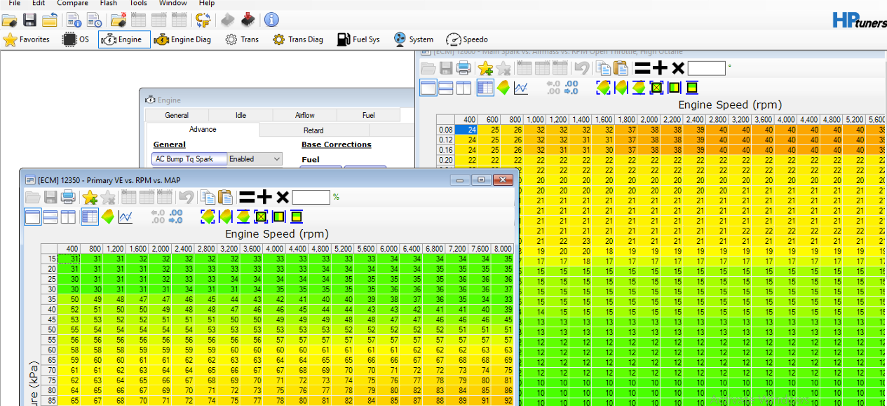Open the Engine Diag section
The height and width of the screenshot is (406, 887).
click(x=183, y=40)
